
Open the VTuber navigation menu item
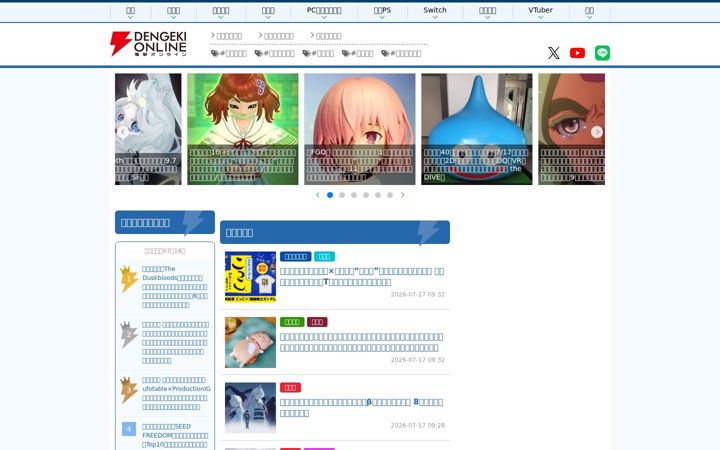pos(540,10)
